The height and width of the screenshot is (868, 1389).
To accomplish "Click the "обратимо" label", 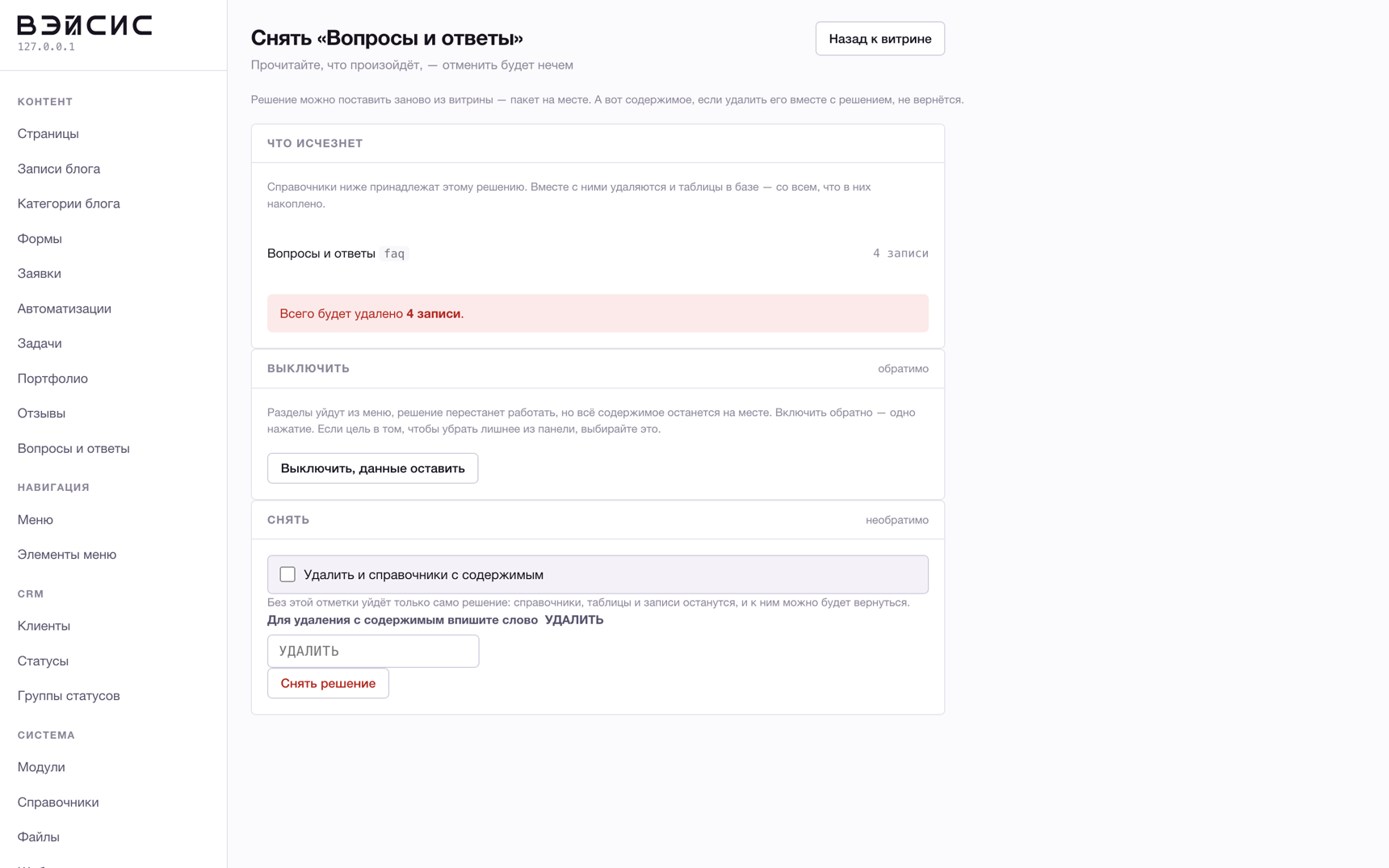I will (x=903, y=368).
